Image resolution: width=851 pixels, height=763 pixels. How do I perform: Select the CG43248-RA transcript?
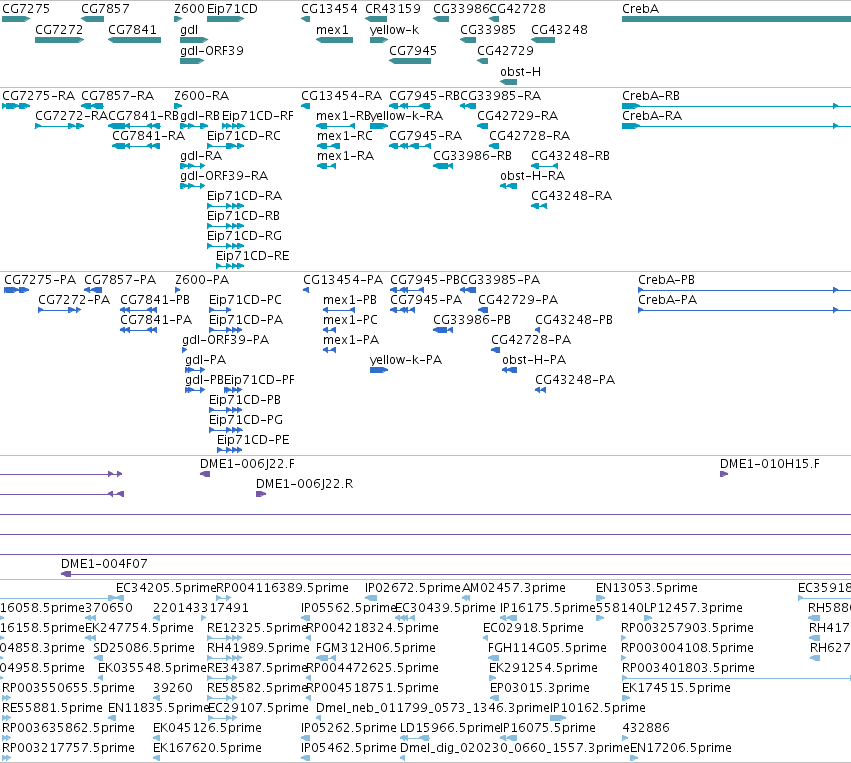tap(539, 206)
